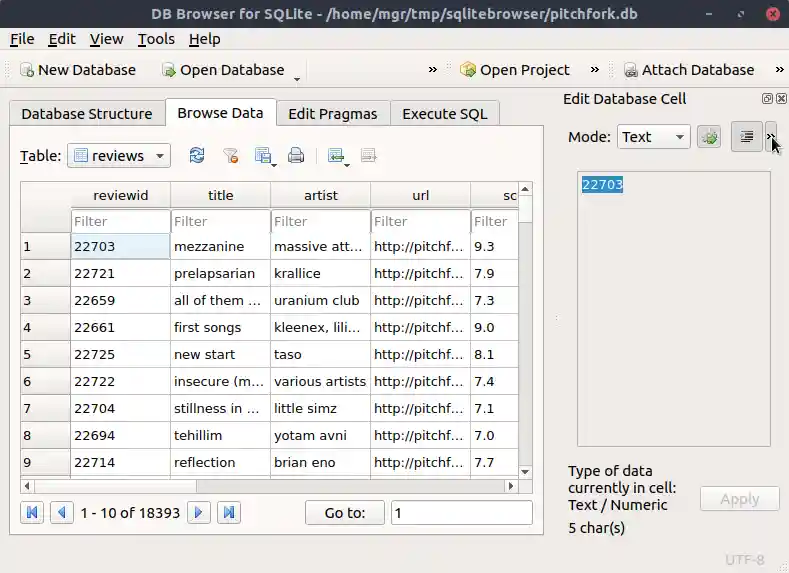The image size is (789, 573).
Task: Expand the save table as dropdown icon
Action: pos(265,155)
